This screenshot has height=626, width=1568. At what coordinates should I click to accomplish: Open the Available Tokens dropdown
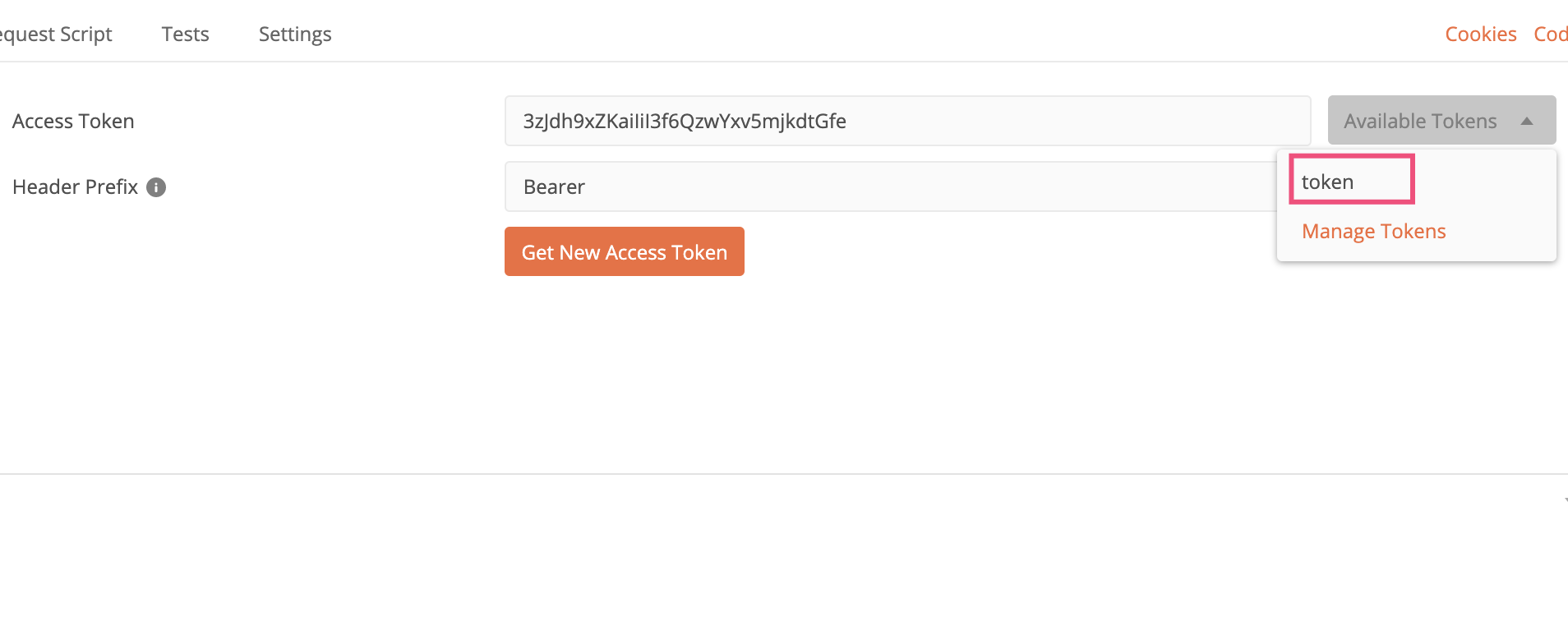(x=1441, y=120)
